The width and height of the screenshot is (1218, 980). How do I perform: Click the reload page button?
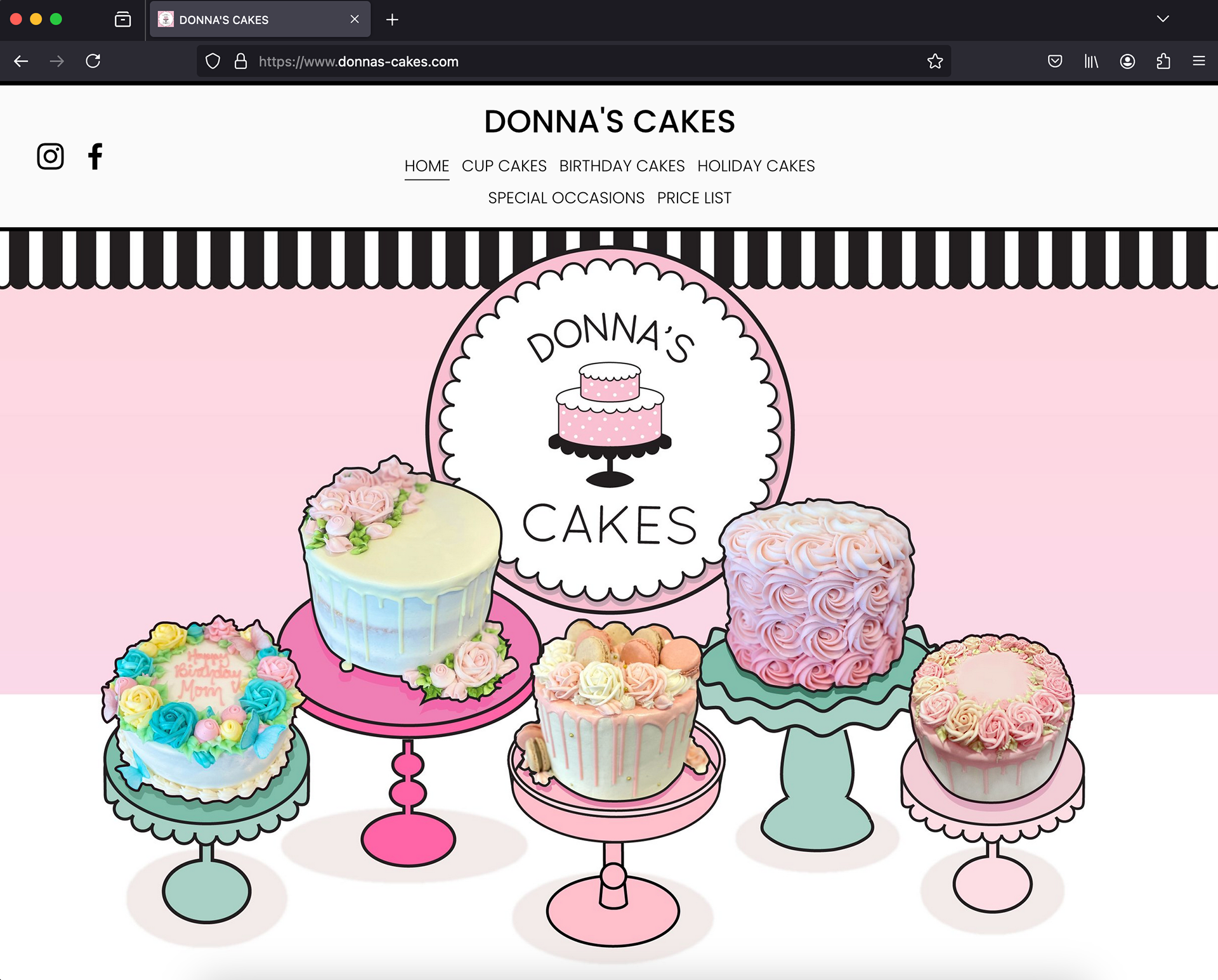point(93,62)
